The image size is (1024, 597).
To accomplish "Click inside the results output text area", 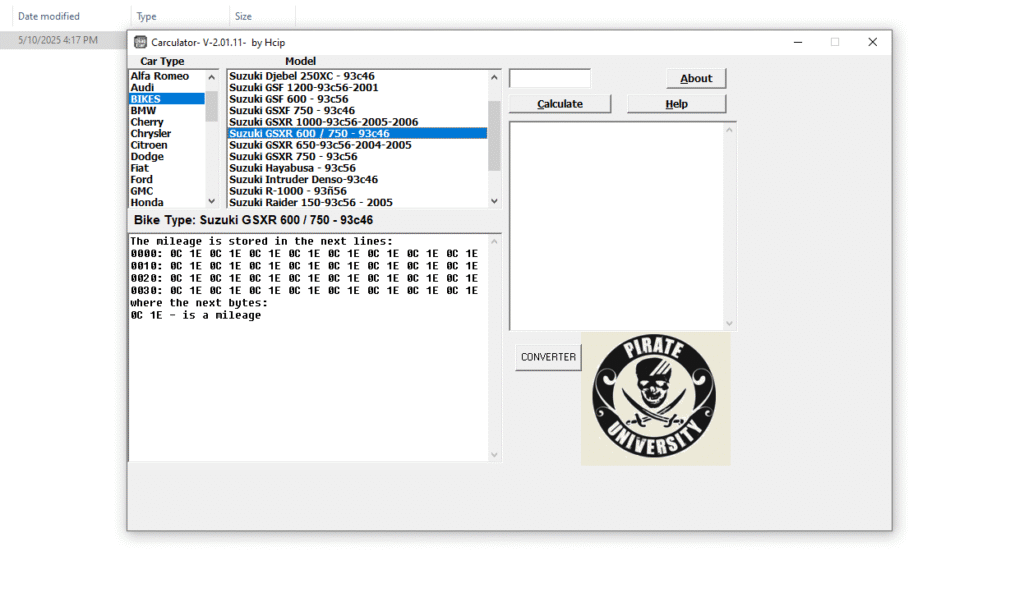I will point(616,225).
